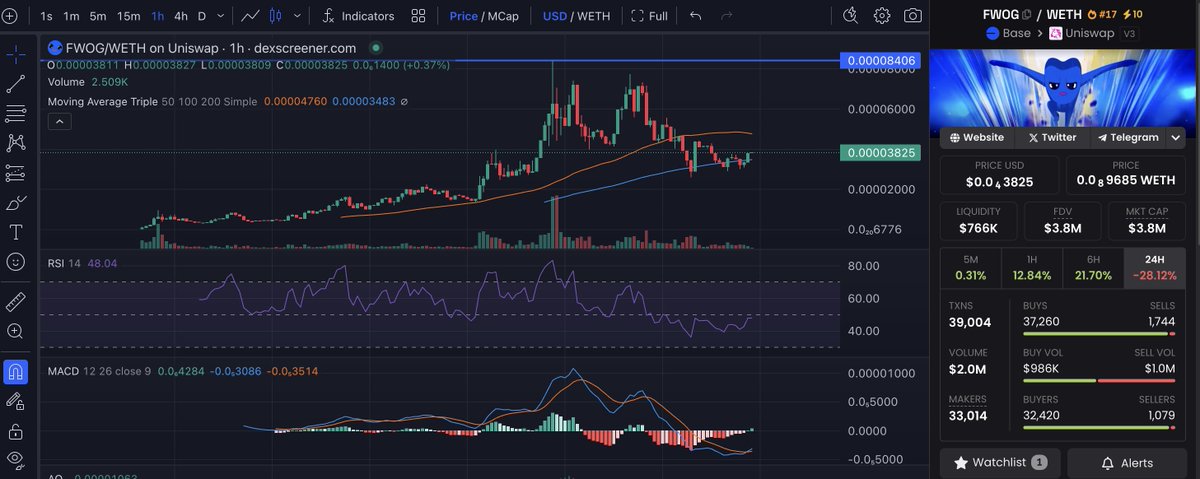Select the 15m timeframe

tap(128, 16)
